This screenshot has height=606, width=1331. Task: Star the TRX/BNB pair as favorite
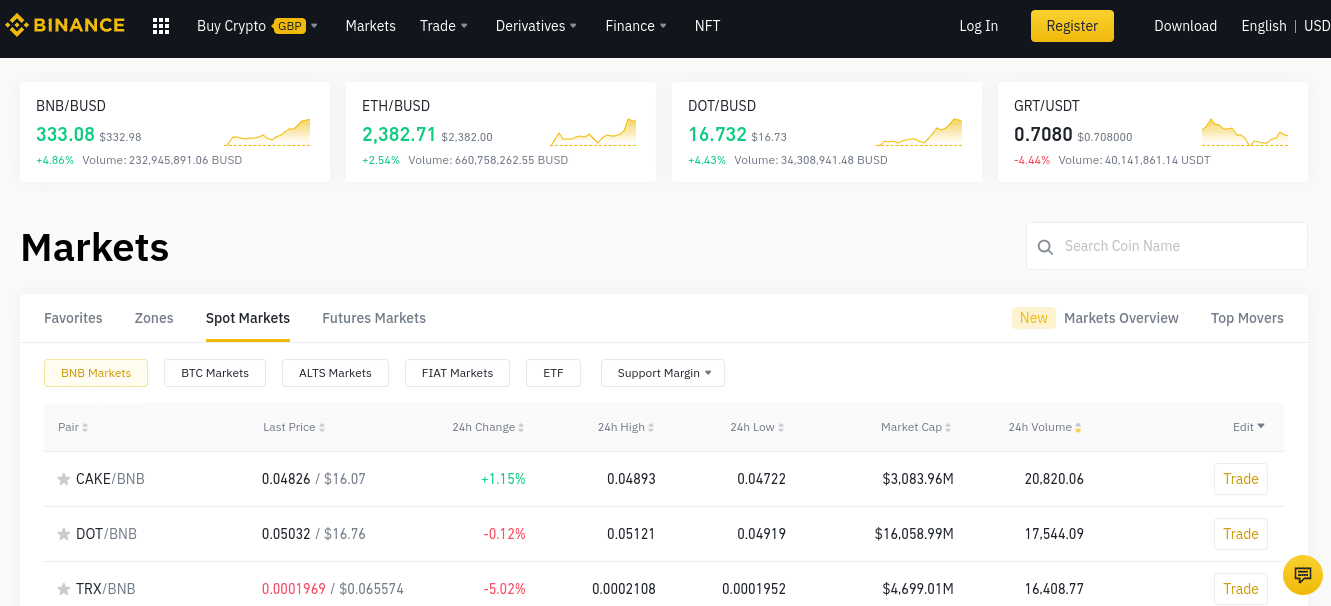point(64,589)
